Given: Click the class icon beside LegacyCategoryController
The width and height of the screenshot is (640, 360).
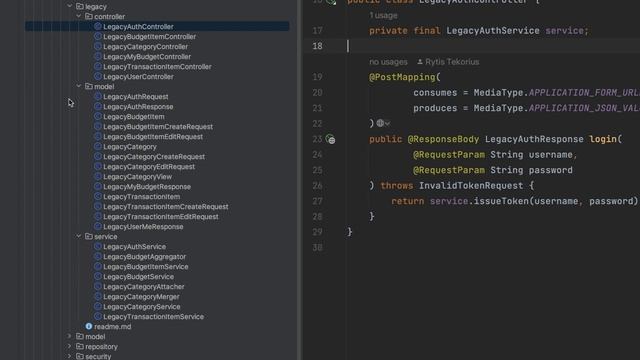Looking at the screenshot, I should coord(98,46).
